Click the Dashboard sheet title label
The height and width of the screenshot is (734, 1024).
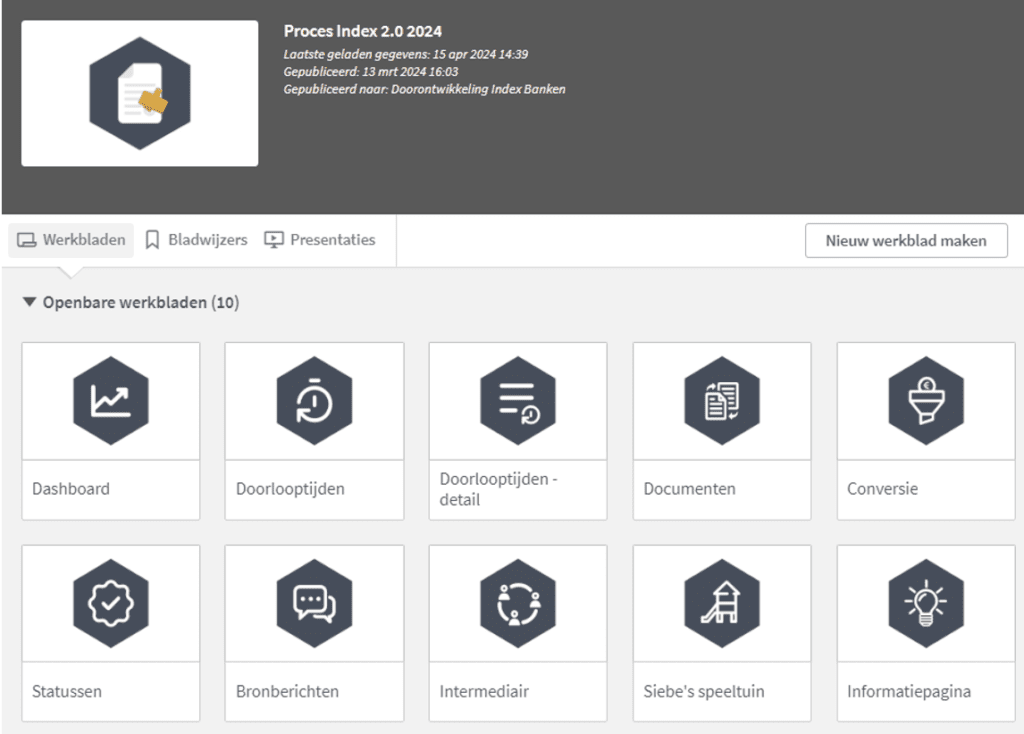(x=71, y=489)
